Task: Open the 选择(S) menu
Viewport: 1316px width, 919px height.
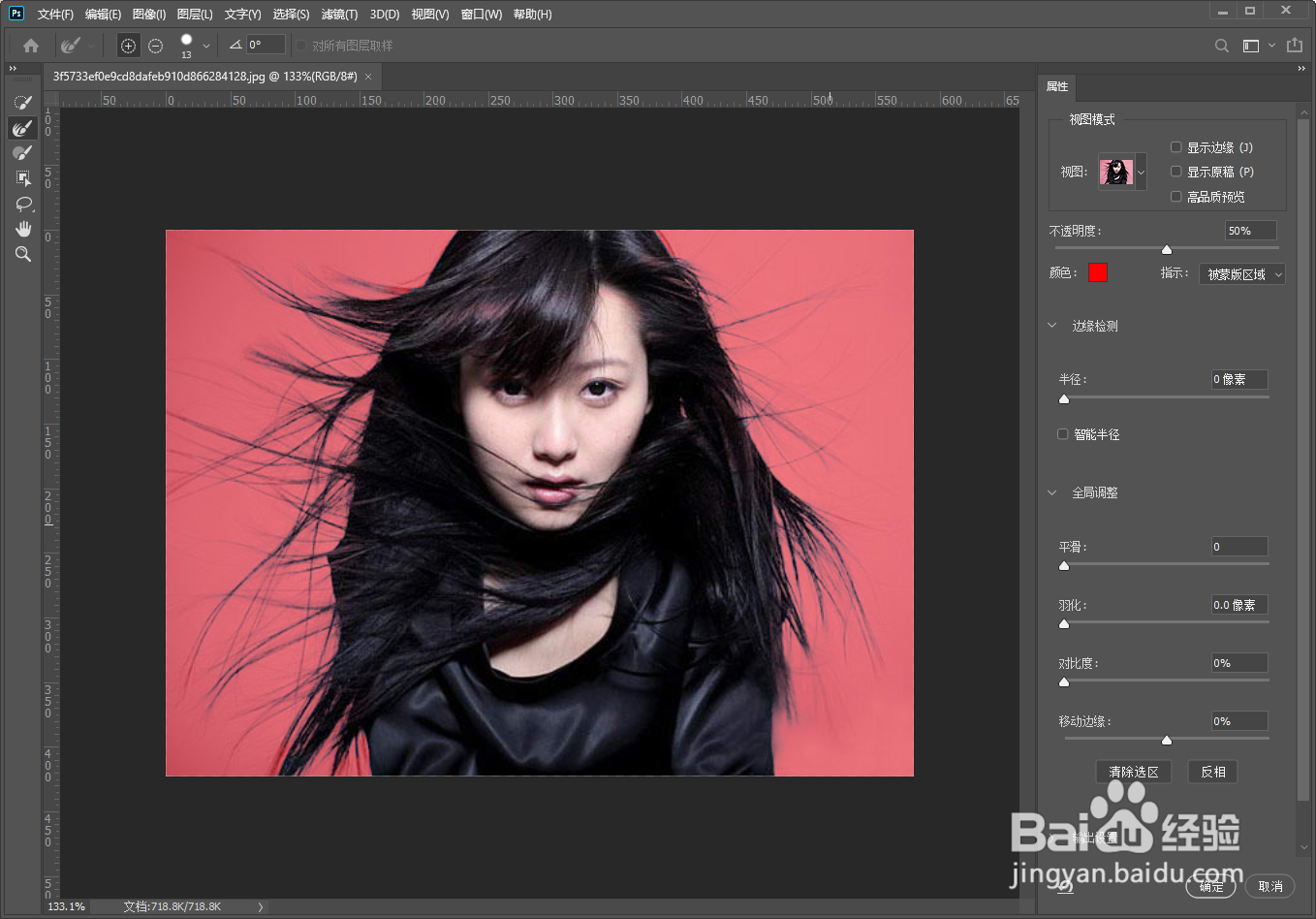Action: (x=291, y=15)
